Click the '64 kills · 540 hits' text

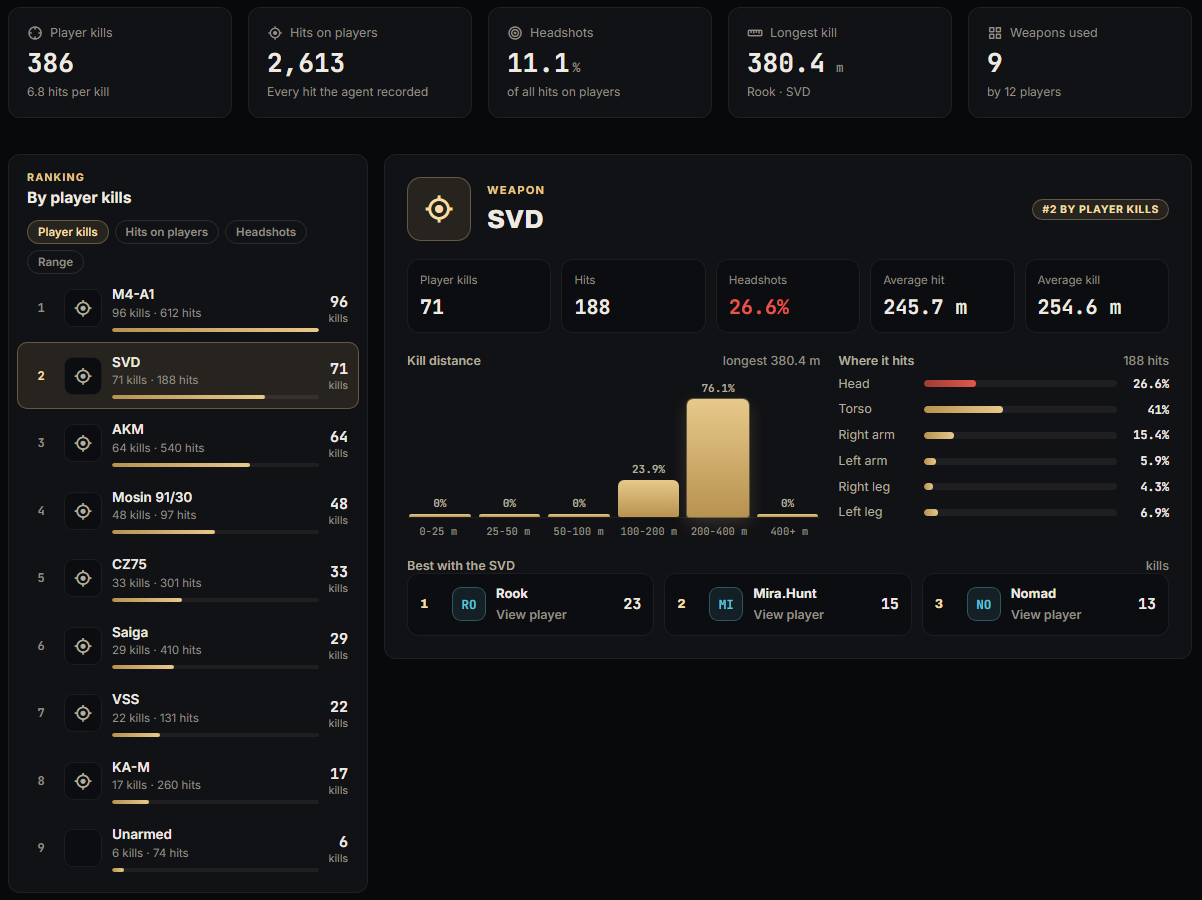(x=158, y=448)
